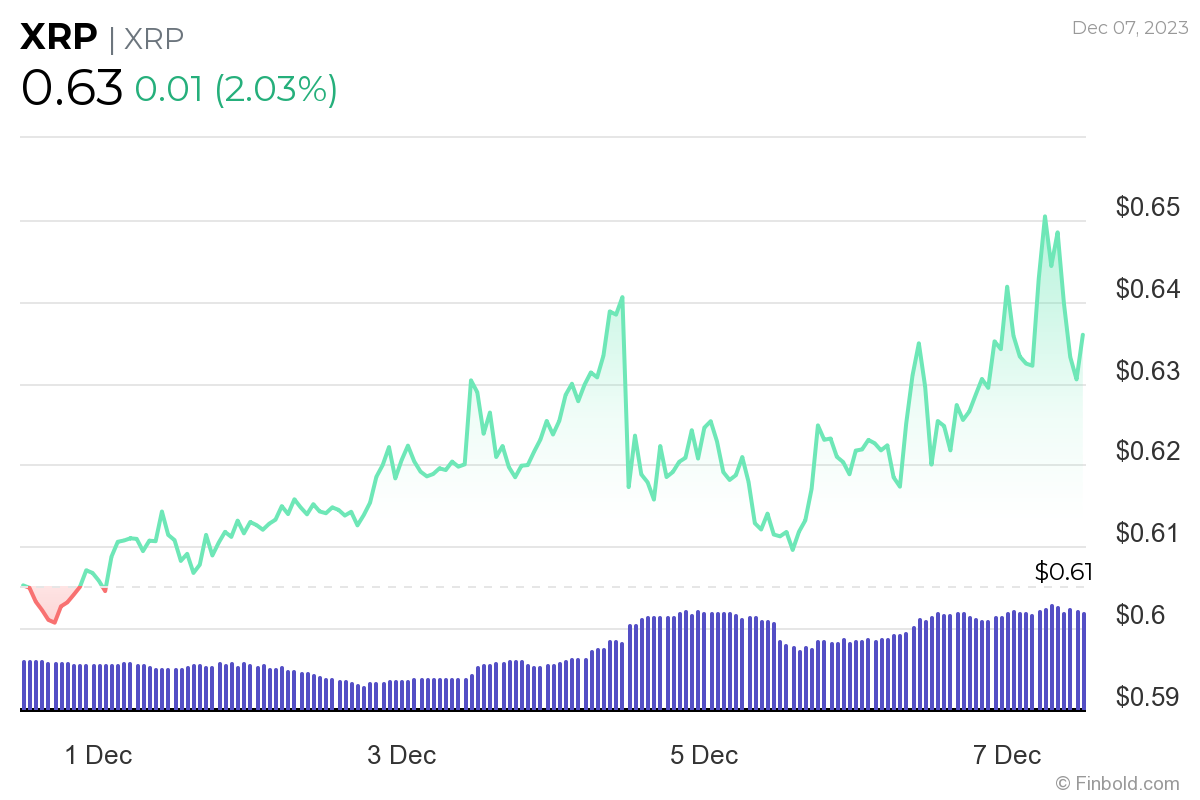Viewport: 1200px width, 800px height.
Task: Click the current price 0.63
Action: click(71, 88)
